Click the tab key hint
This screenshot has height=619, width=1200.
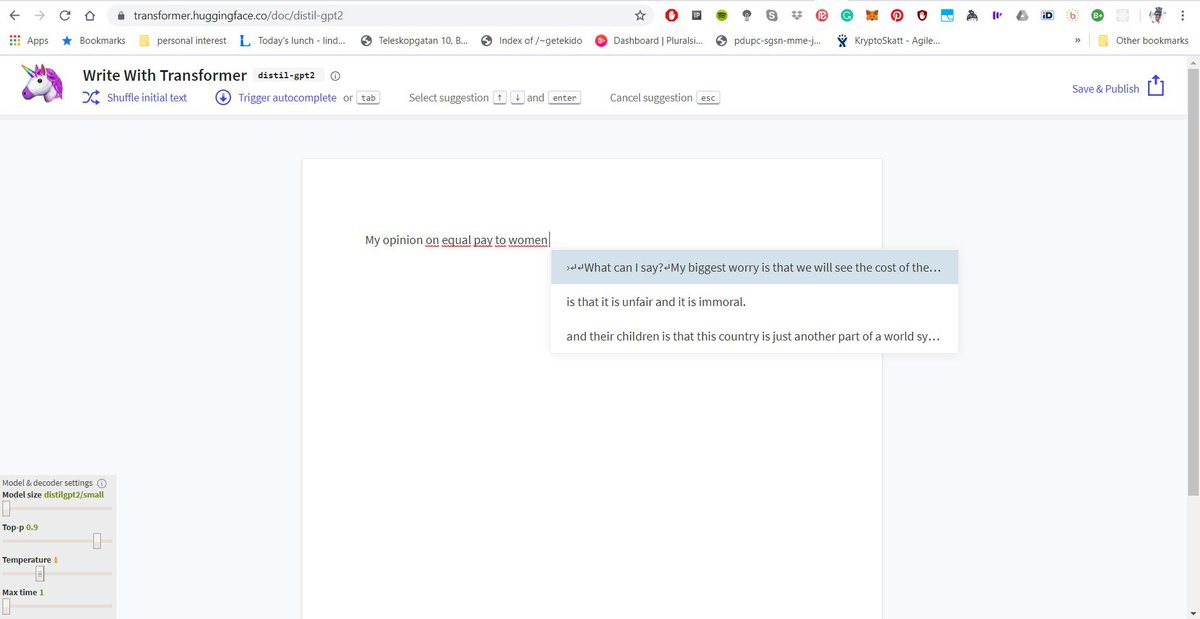click(369, 98)
